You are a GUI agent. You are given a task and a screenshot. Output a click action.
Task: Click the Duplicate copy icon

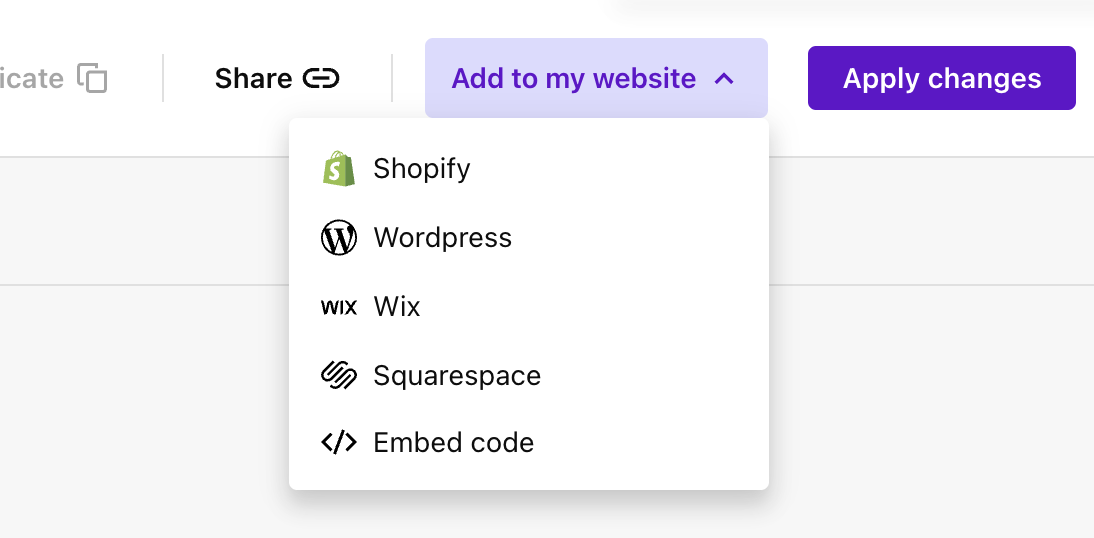(x=92, y=78)
